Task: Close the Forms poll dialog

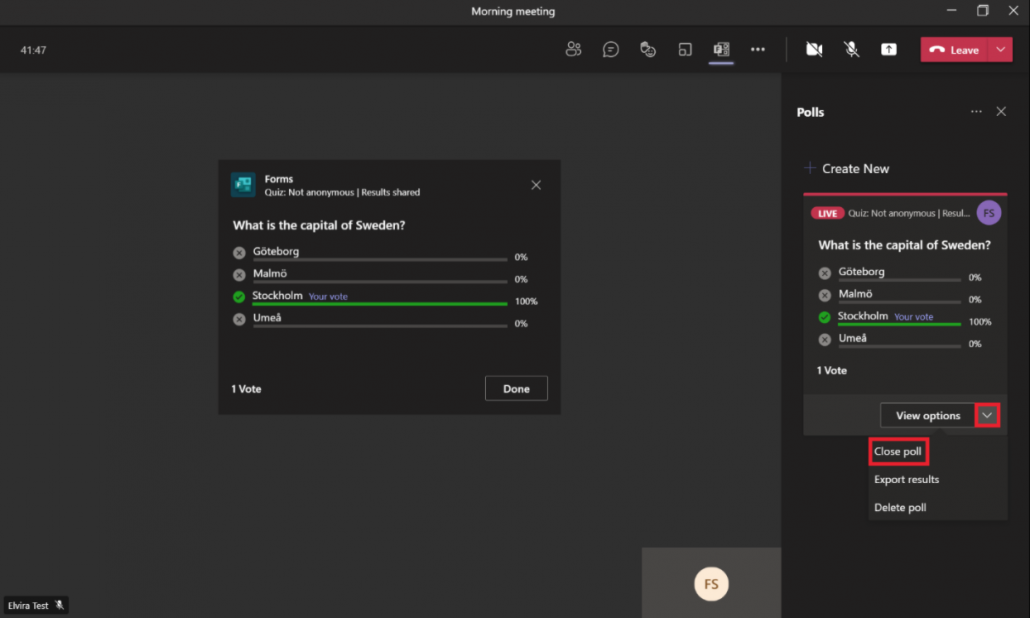Action: click(536, 185)
